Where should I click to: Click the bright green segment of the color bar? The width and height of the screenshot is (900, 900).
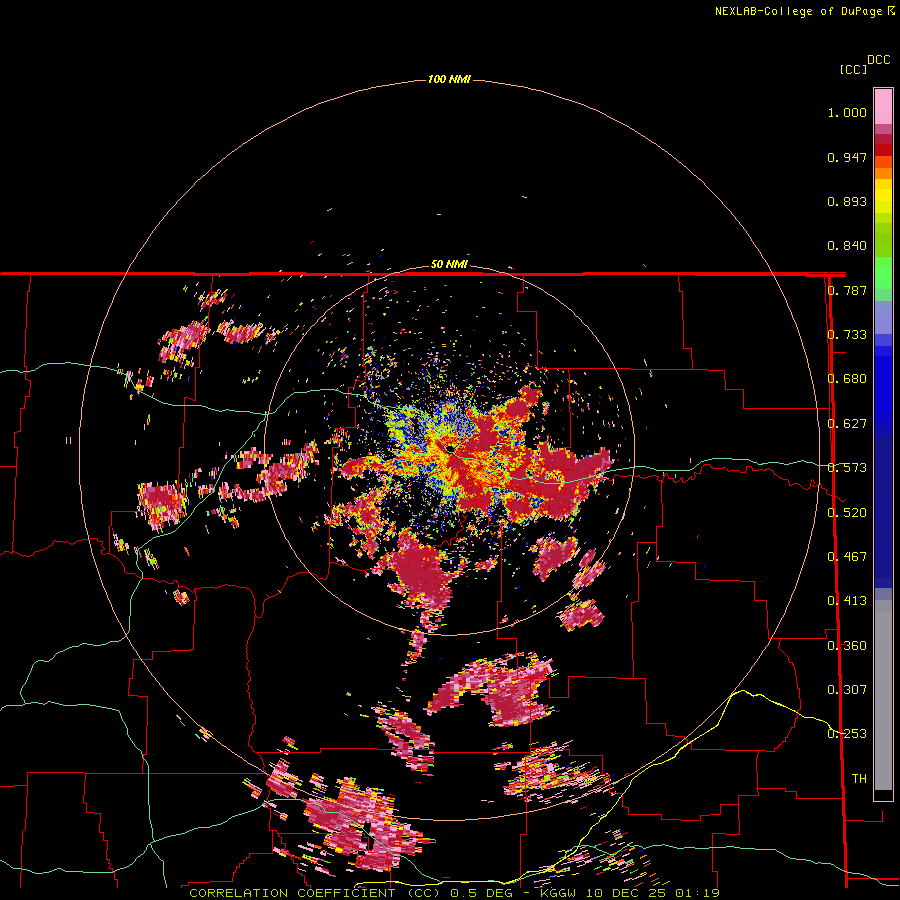883,273
